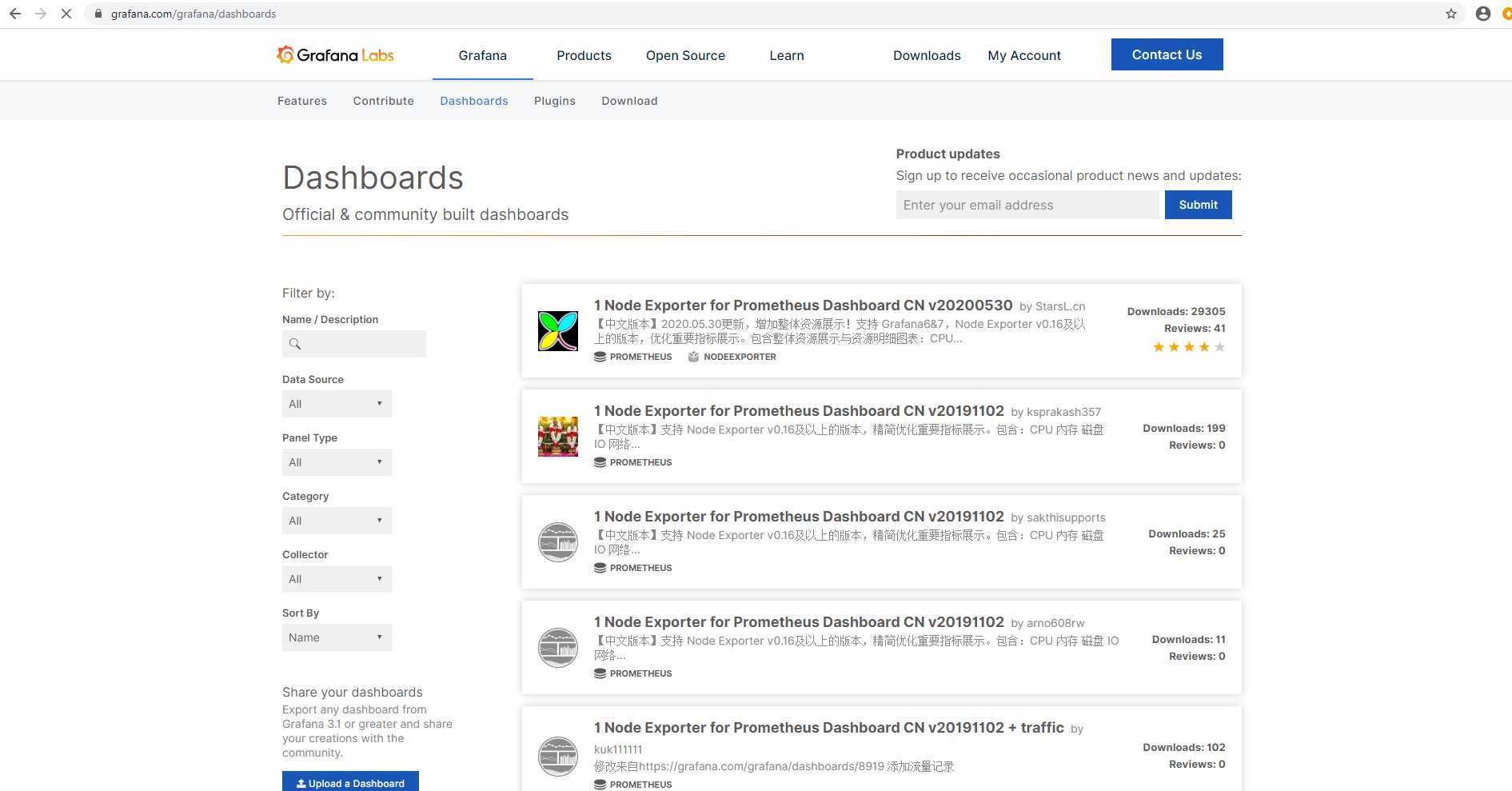
Task: Switch to the Download sub-tab
Action: click(629, 101)
